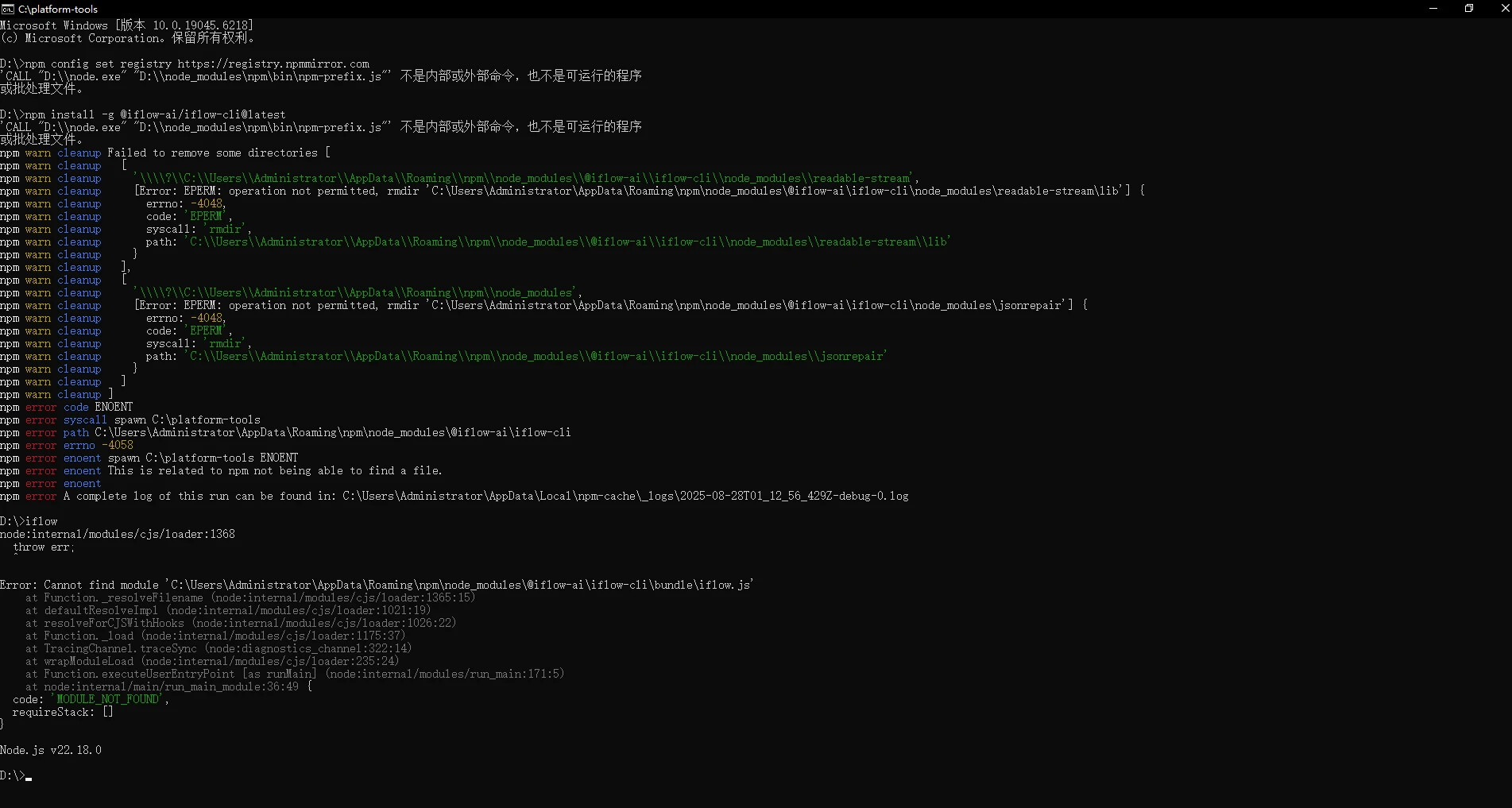Click the Microsoft Windows version header line
This screenshot has width=1512, height=808.
[x=127, y=25]
